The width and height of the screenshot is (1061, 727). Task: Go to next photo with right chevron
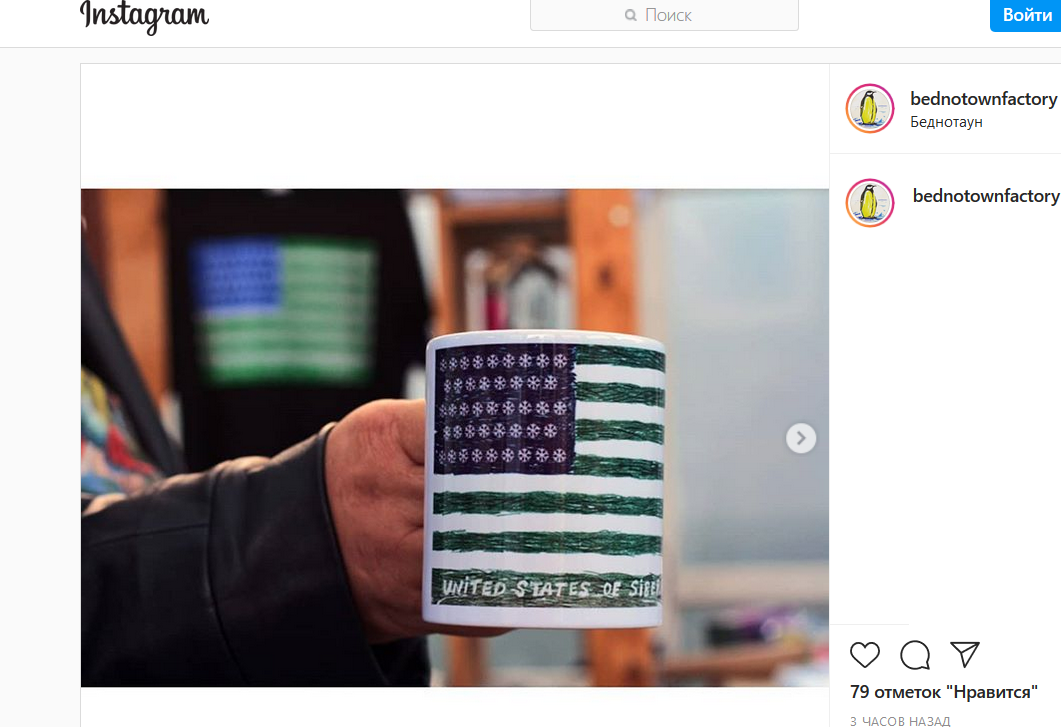(800, 439)
